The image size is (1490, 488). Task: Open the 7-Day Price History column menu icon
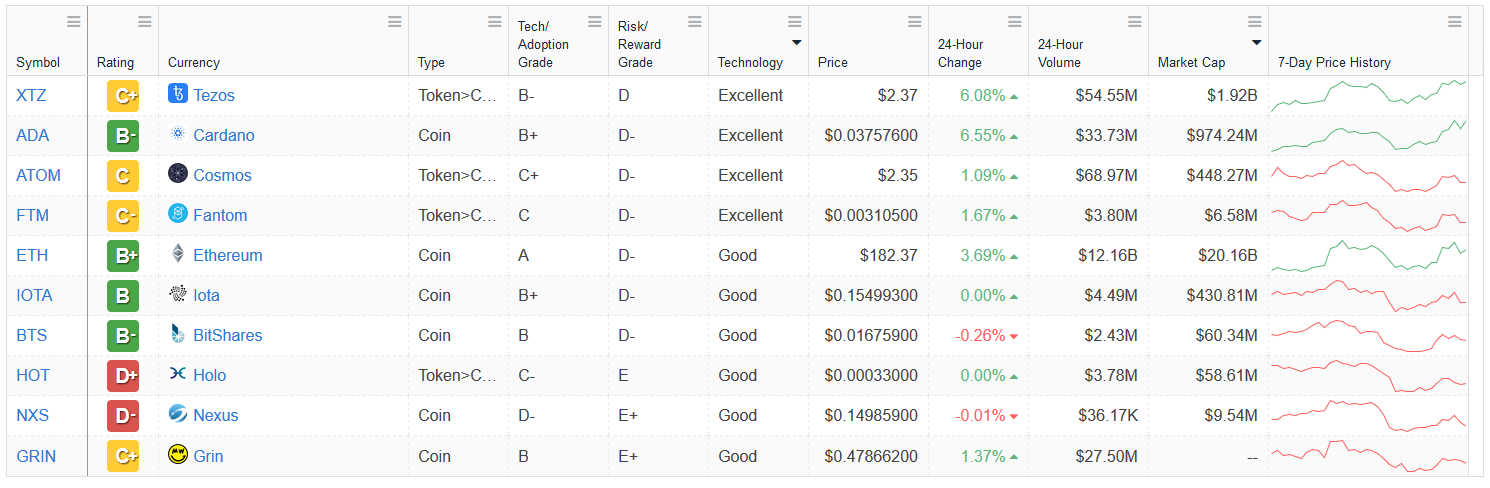[1455, 22]
